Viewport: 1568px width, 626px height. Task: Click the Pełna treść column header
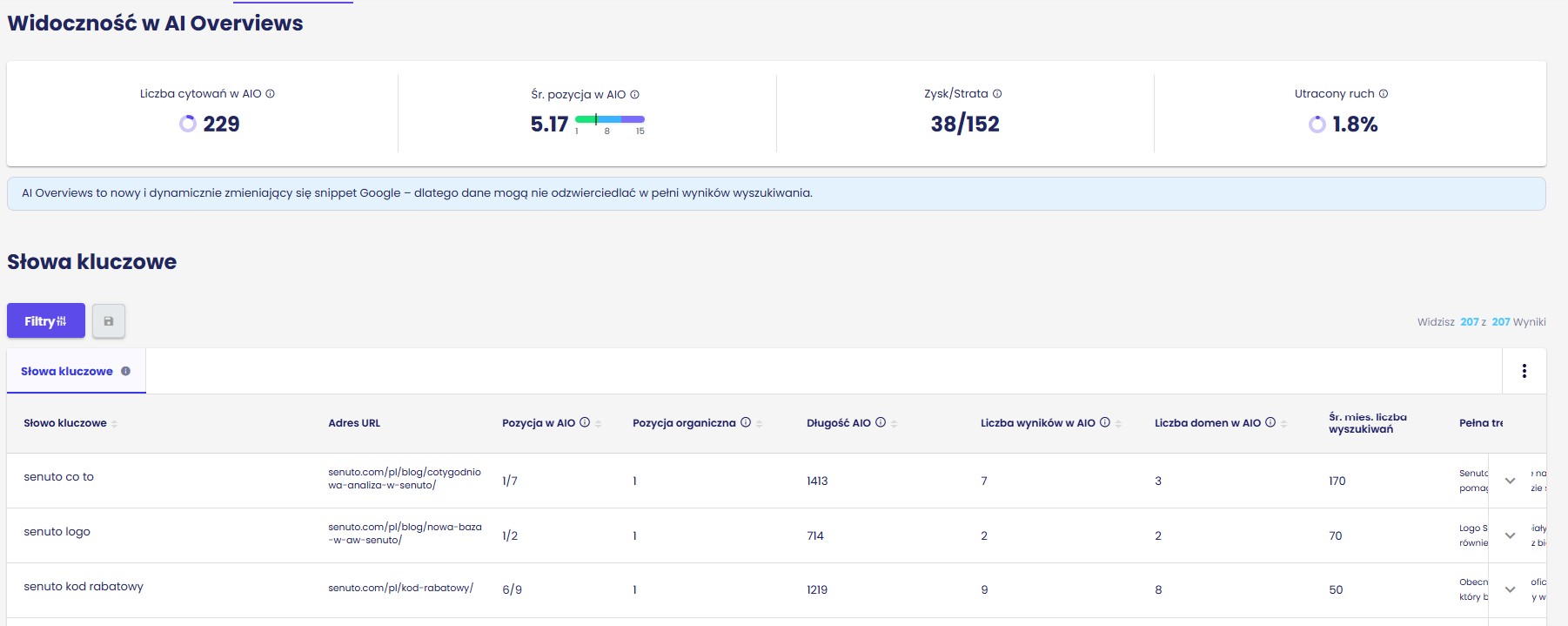[1481, 423]
